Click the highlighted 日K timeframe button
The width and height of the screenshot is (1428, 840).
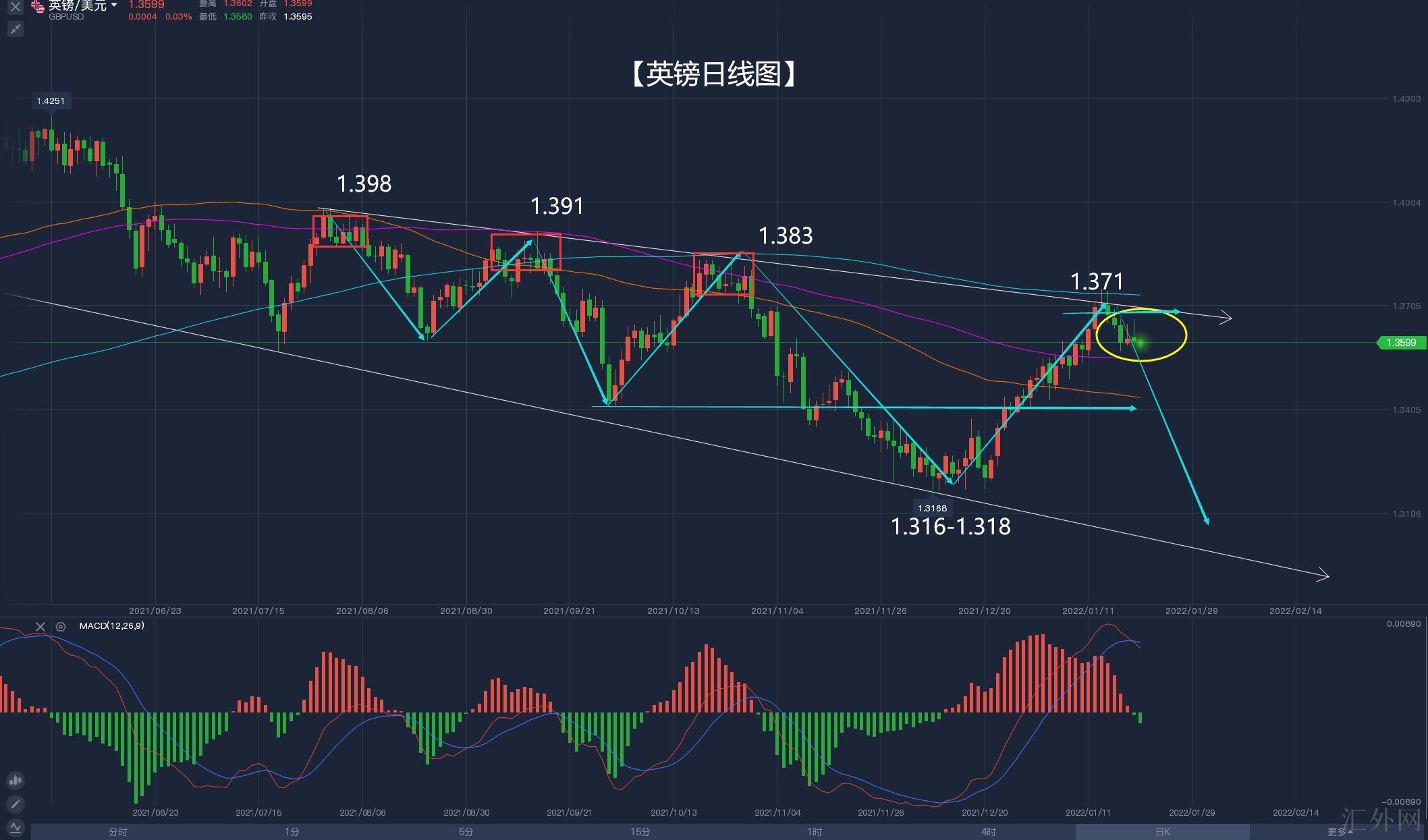[1162, 832]
